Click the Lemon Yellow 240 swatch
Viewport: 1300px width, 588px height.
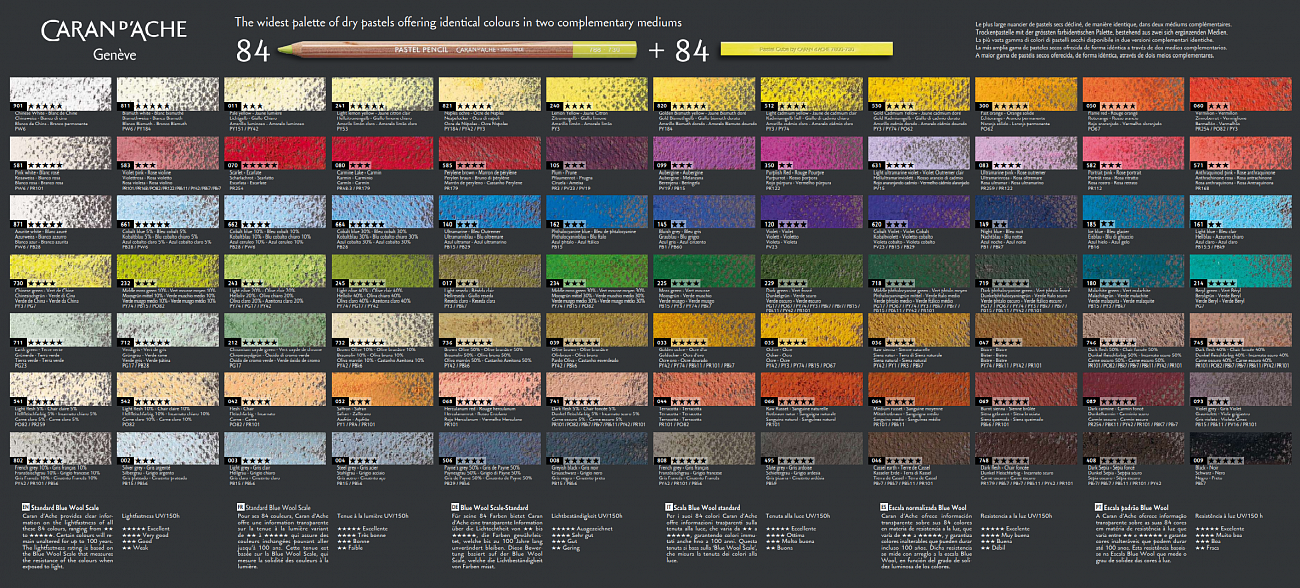(x=598, y=93)
